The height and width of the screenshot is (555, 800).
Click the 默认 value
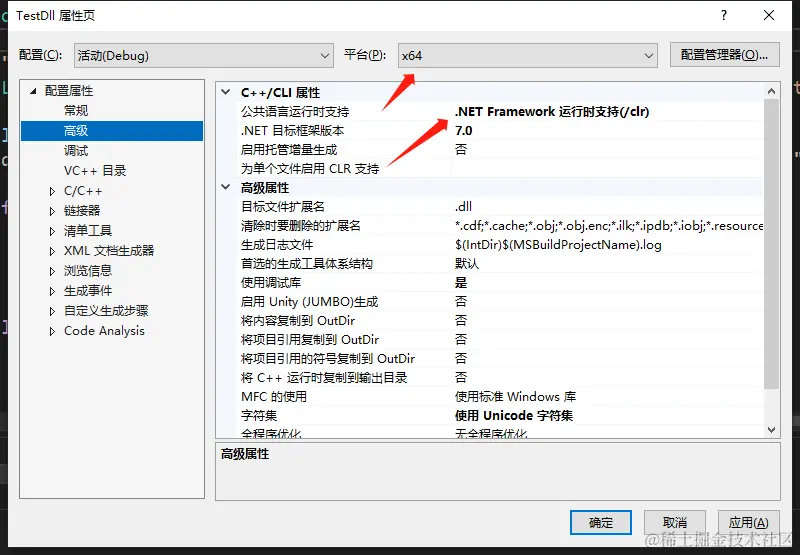[x=467, y=264]
